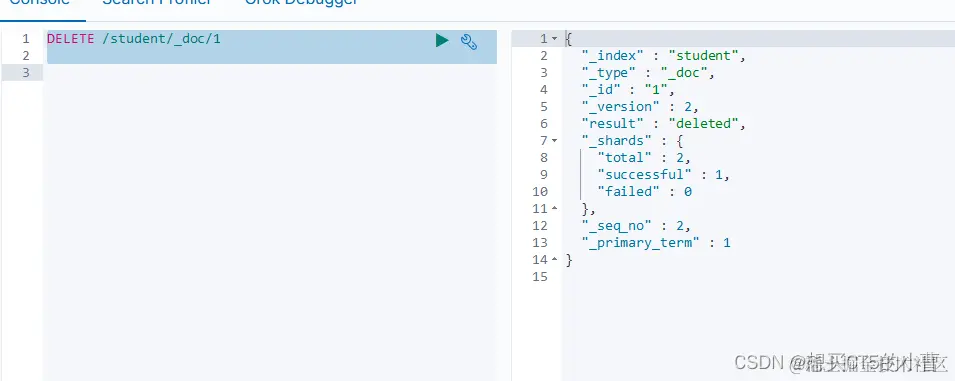Viewport: 955px width, 381px height.
Task: Click the "_primary_term" : 1 line
Action: point(656,243)
